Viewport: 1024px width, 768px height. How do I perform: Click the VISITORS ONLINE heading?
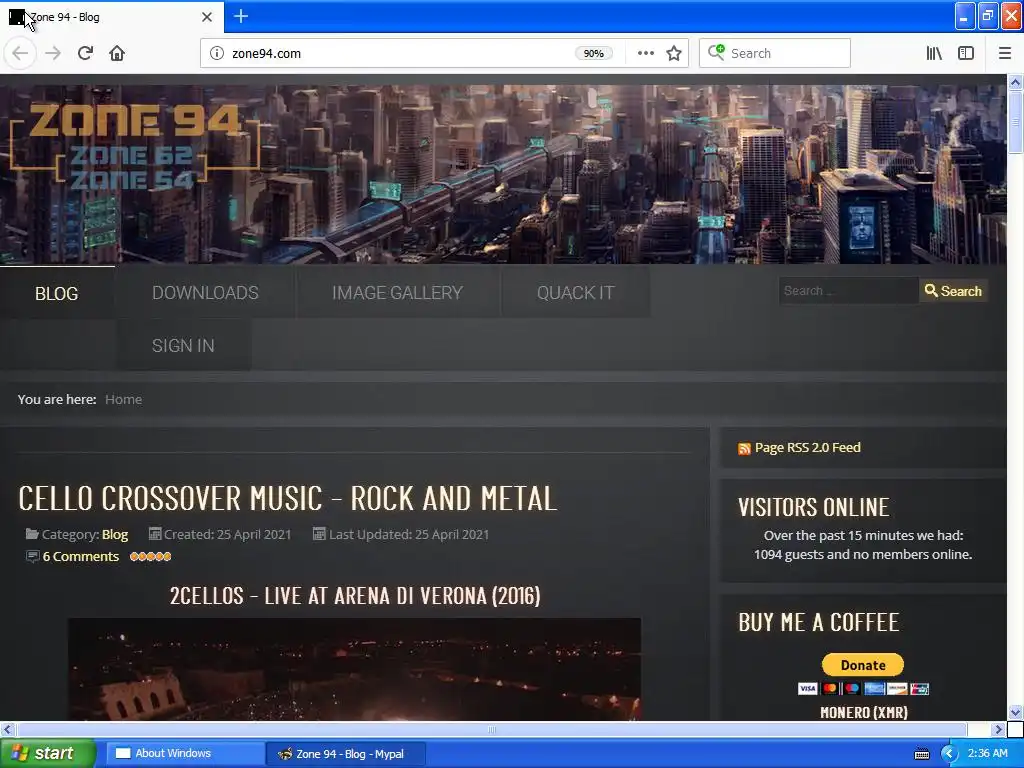(813, 507)
